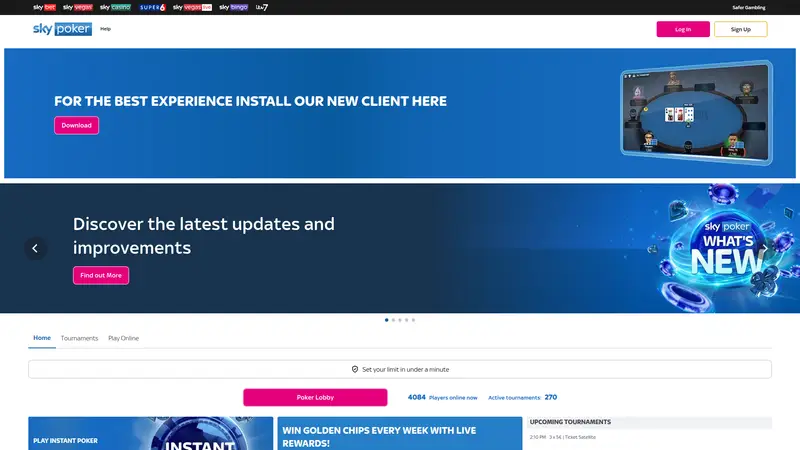
Task: Open the Sky Casino logo link
Action: tap(115, 7)
